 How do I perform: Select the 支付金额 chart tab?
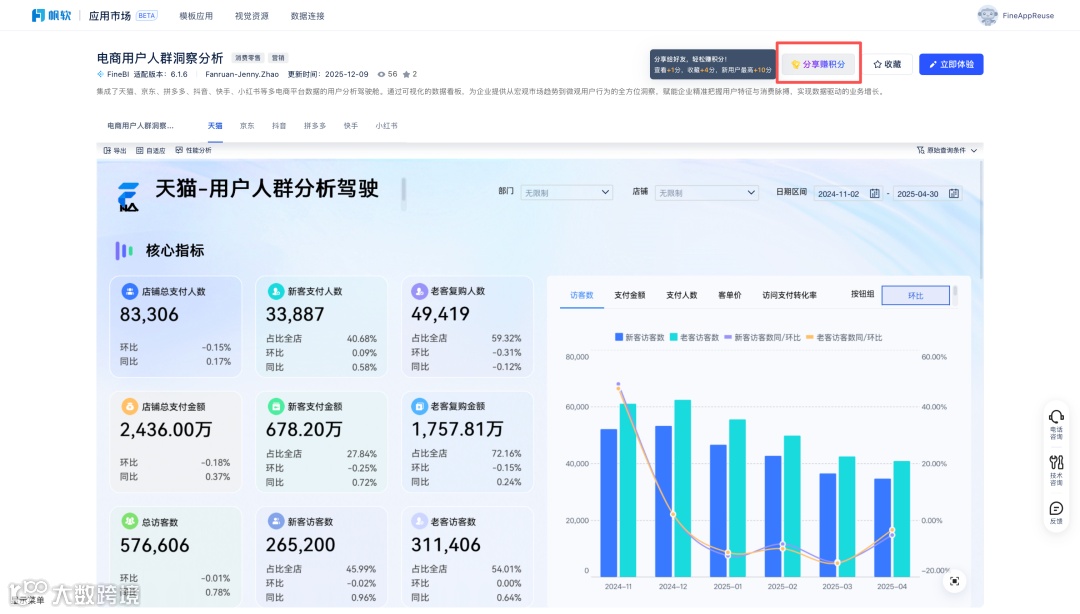click(630, 295)
